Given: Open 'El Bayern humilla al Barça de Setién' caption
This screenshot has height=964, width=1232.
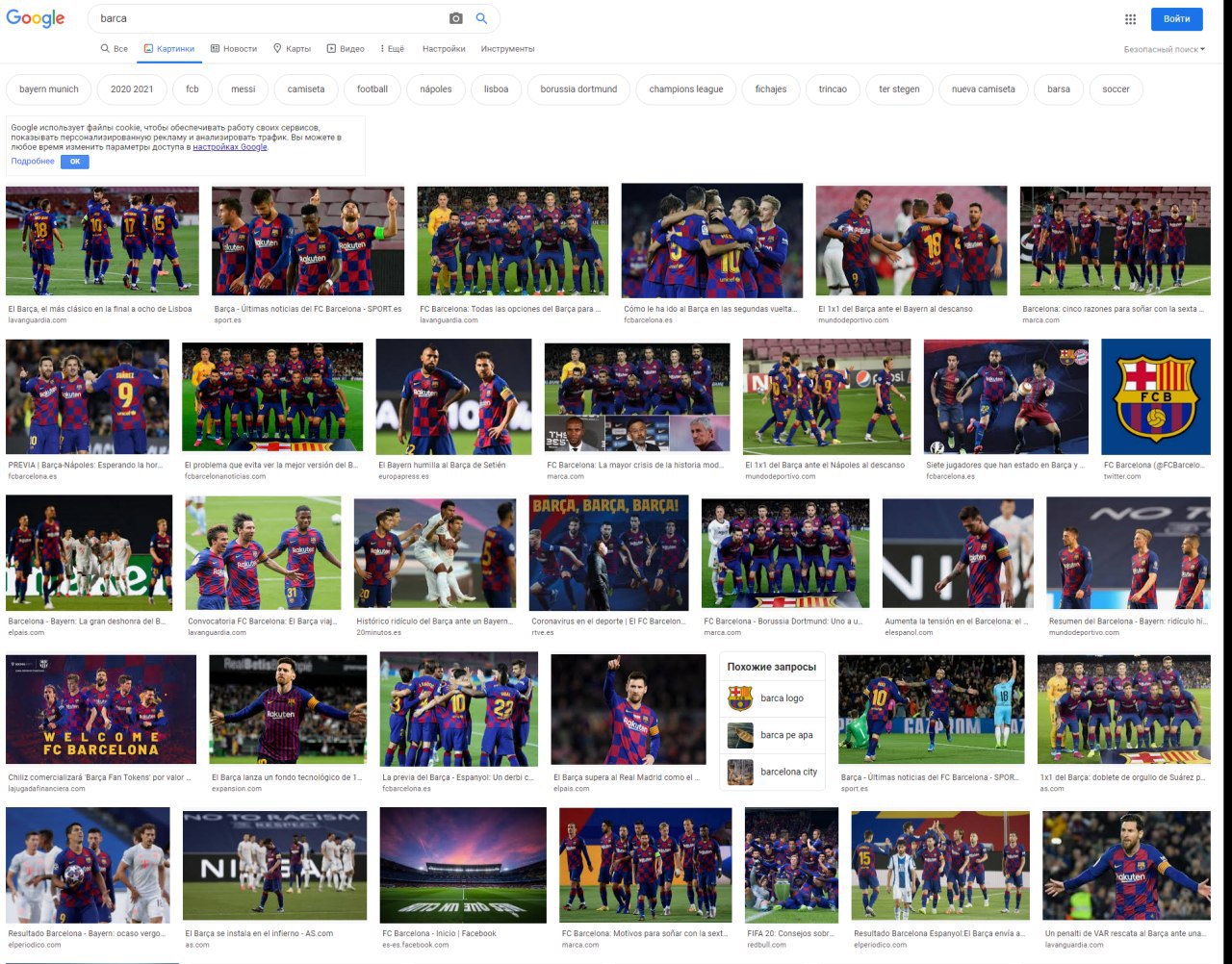Looking at the screenshot, I should click(442, 466).
